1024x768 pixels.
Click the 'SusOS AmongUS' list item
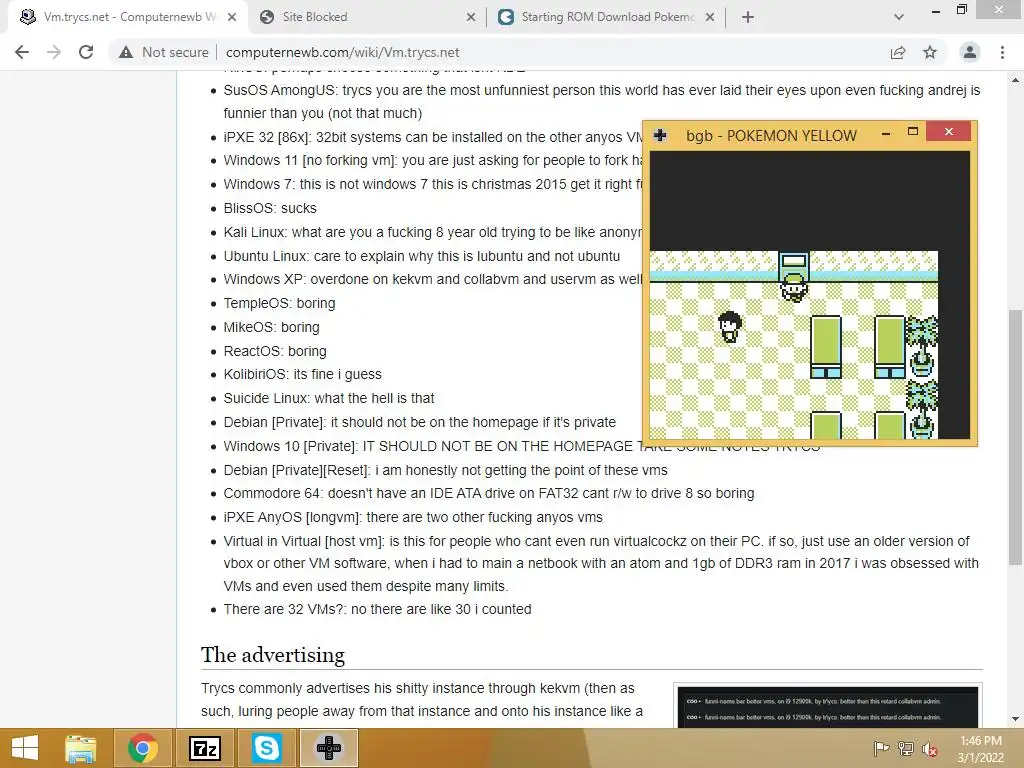pos(601,101)
